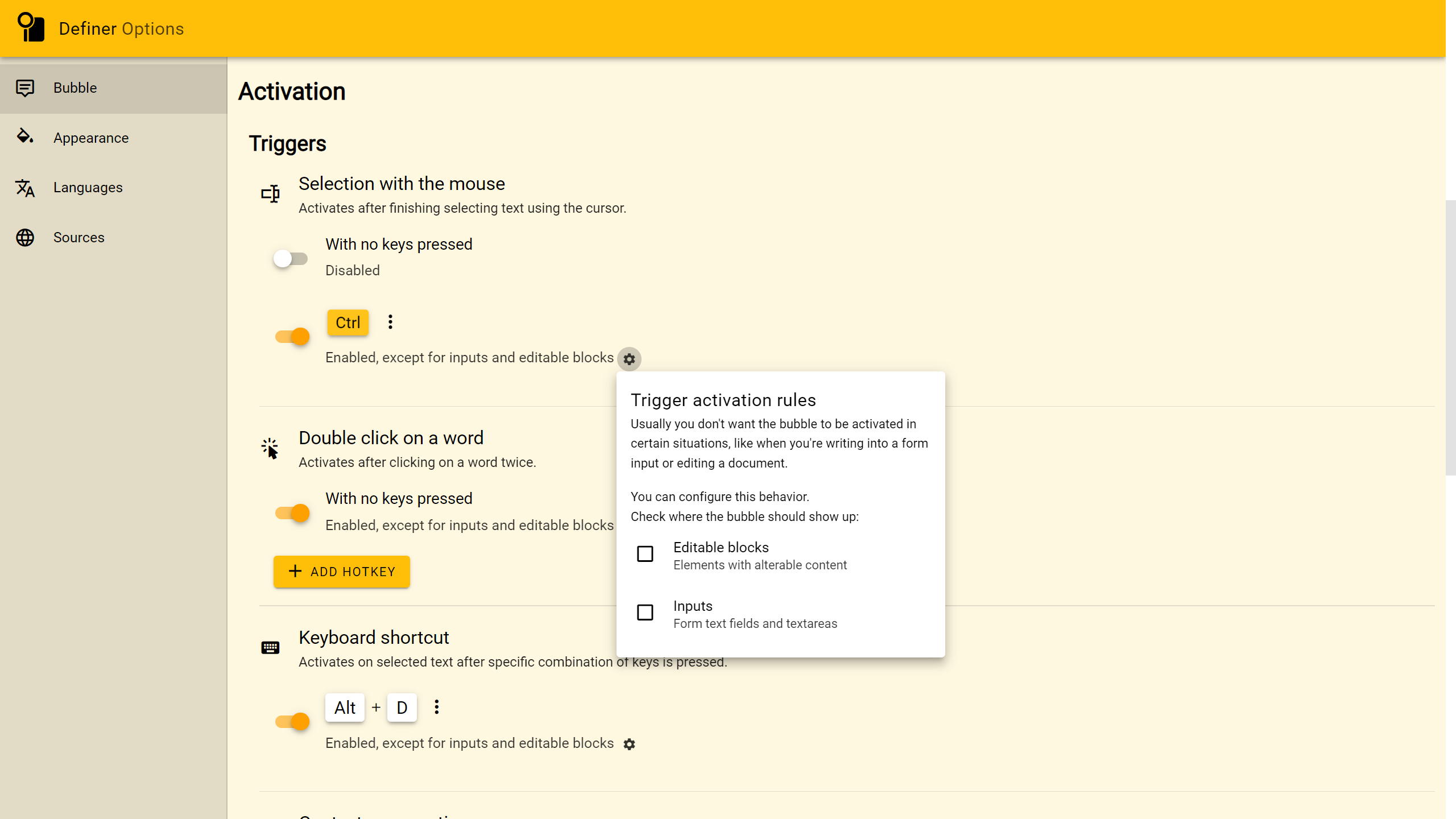
Task: Click the ADD HOTKEY button
Action: [x=341, y=571]
